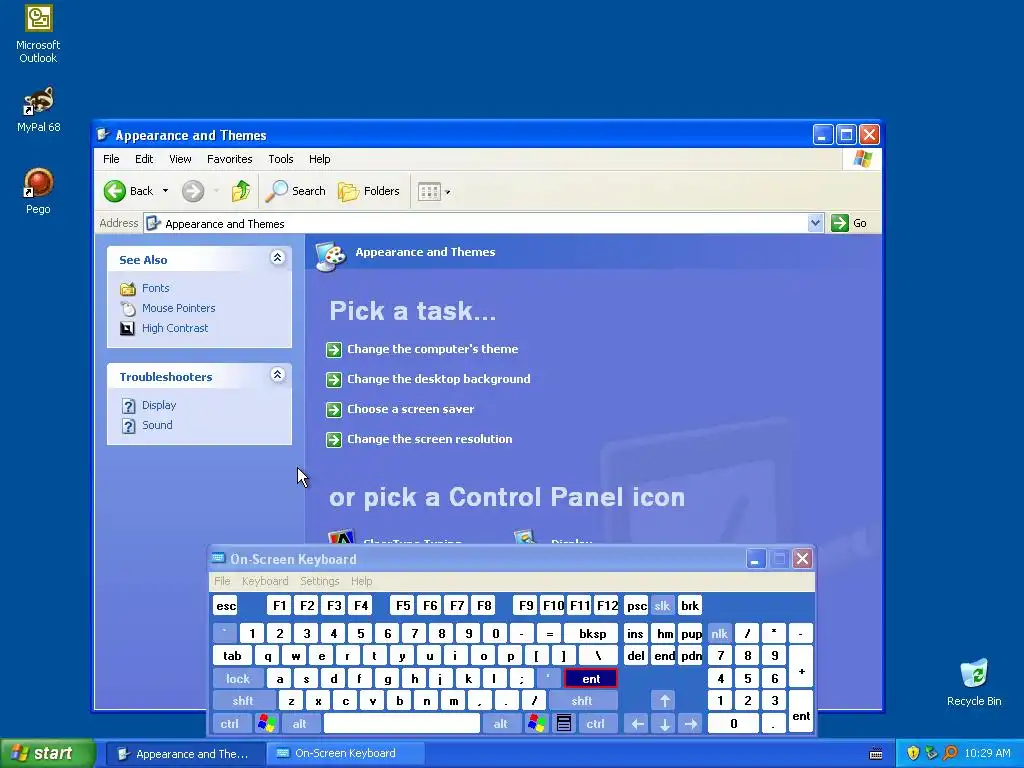1024x768 pixels.
Task: Click the esc key on keyboard
Action: 226,606
